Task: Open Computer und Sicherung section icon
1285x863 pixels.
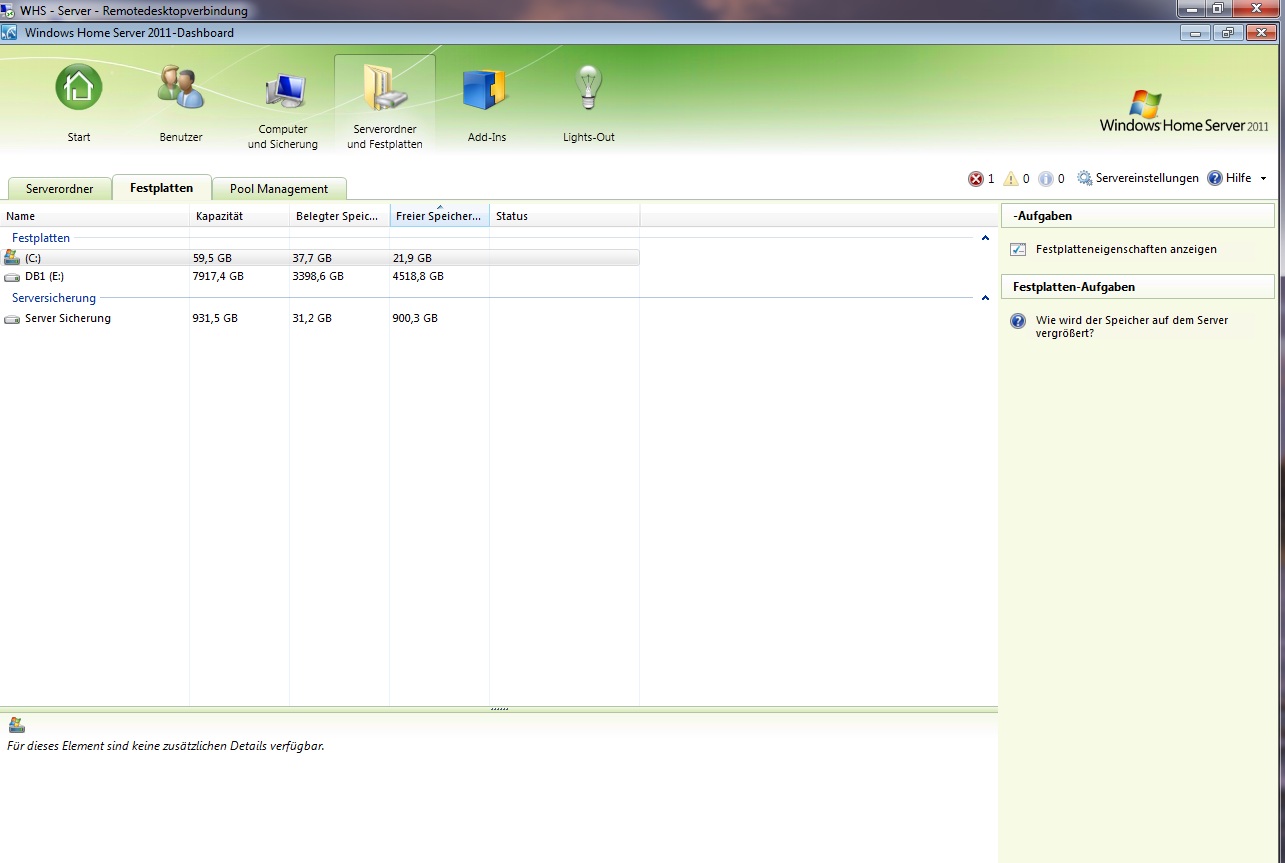Action: 284,92
